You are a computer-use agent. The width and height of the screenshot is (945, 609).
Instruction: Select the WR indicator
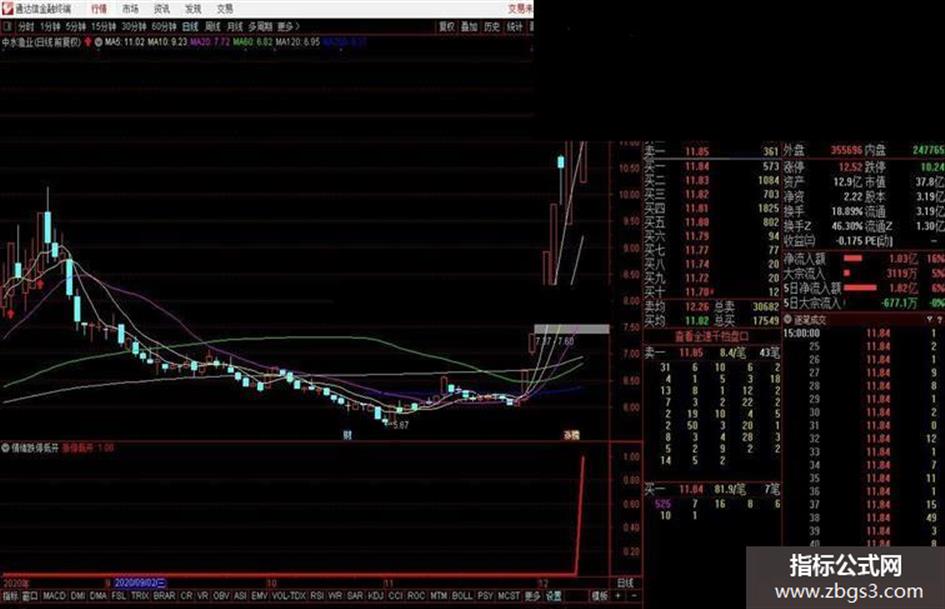[x=335, y=596]
